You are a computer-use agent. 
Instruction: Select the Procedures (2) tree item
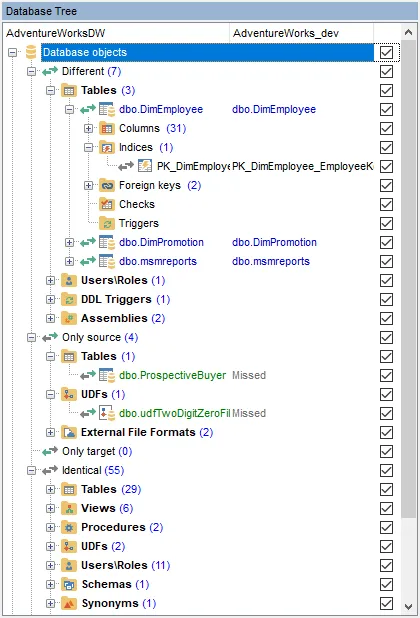click(122, 527)
